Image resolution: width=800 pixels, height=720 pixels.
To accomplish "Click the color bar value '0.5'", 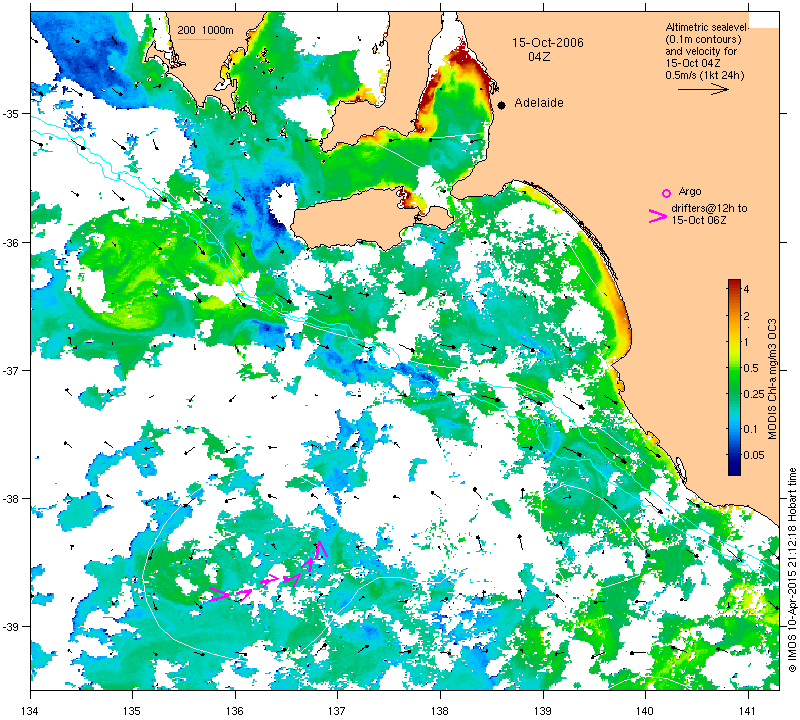I will [751, 368].
